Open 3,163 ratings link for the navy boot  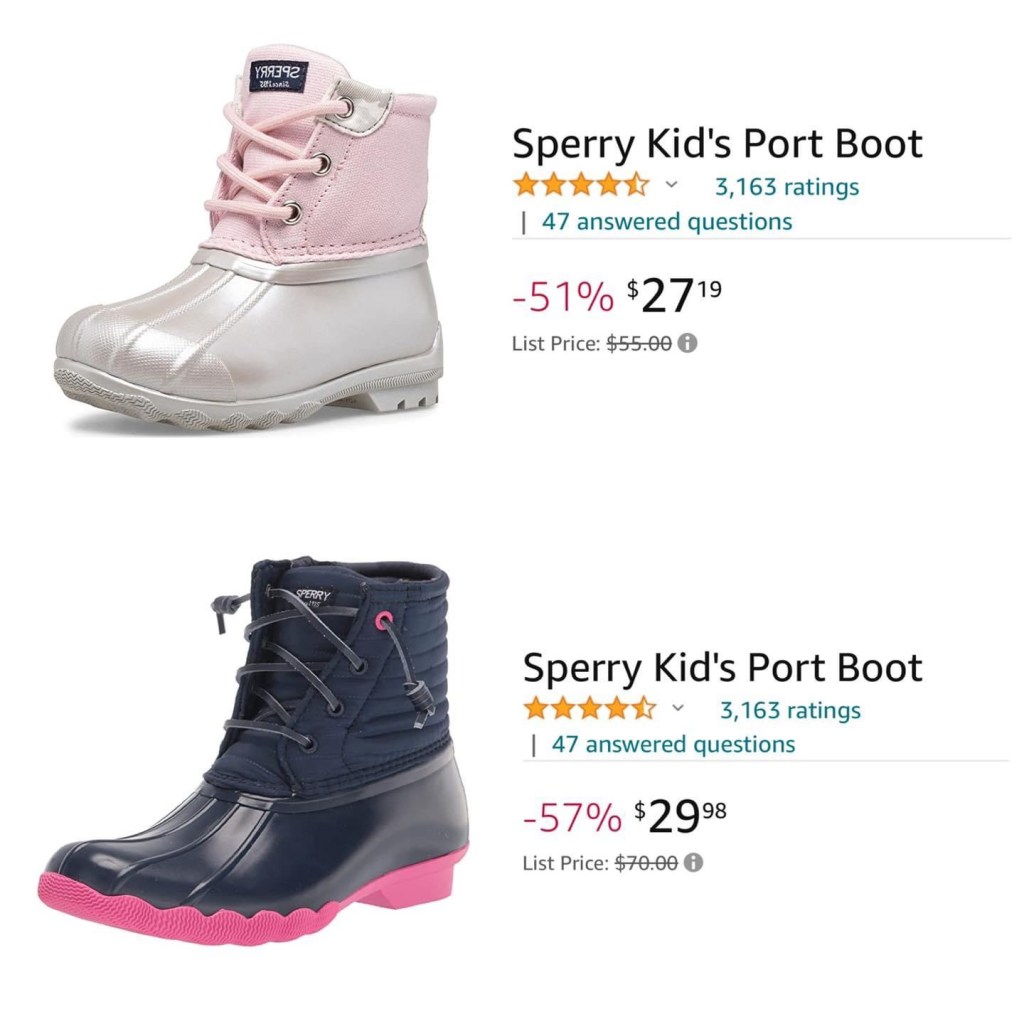(790, 710)
